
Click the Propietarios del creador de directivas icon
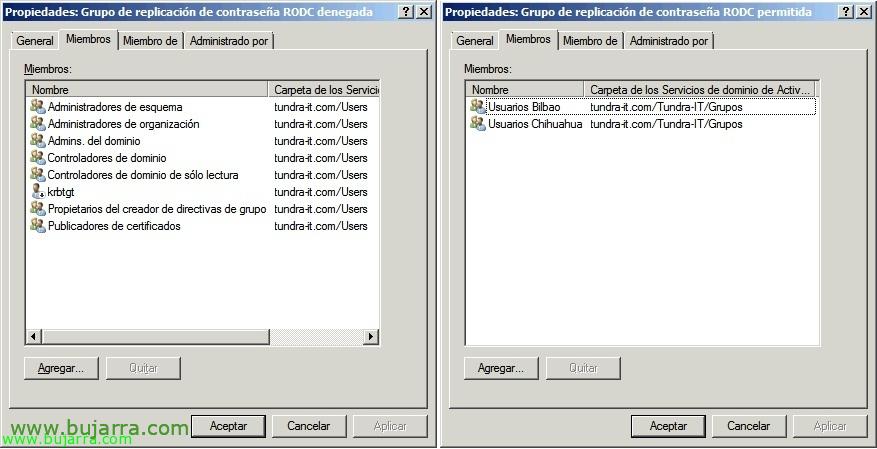[x=38, y=209]
